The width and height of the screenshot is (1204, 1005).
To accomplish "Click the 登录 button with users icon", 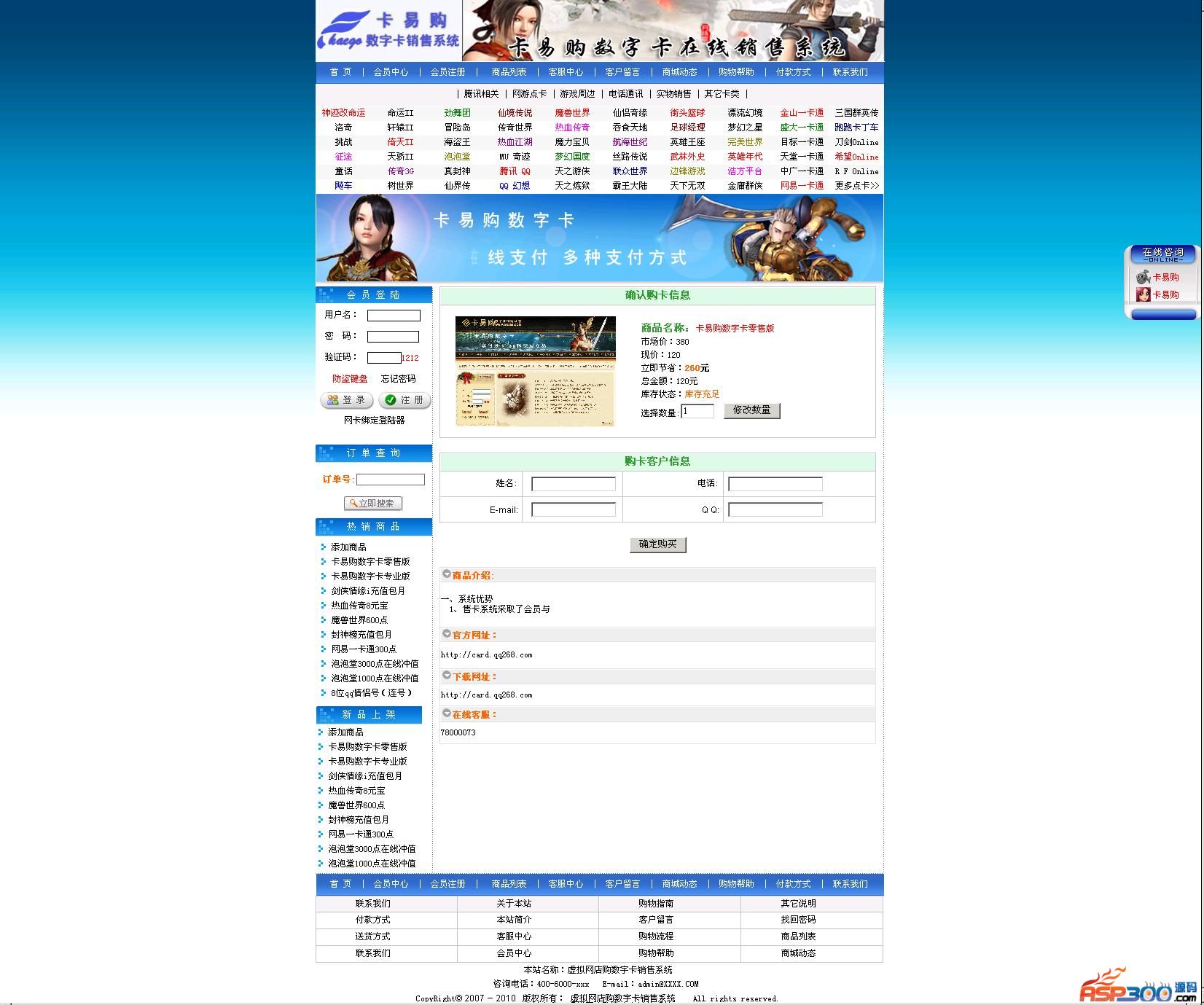I will 347,400.
